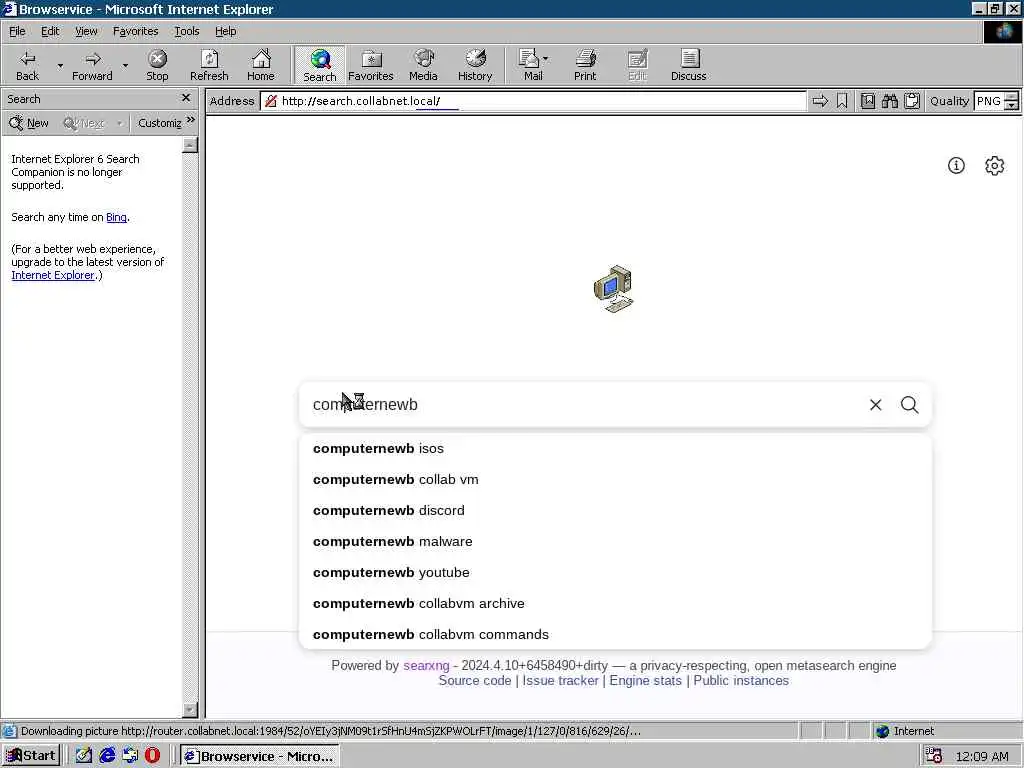Open the Tools menu
This screenshot has width=1024, height=768.
[x=186, y=31]
